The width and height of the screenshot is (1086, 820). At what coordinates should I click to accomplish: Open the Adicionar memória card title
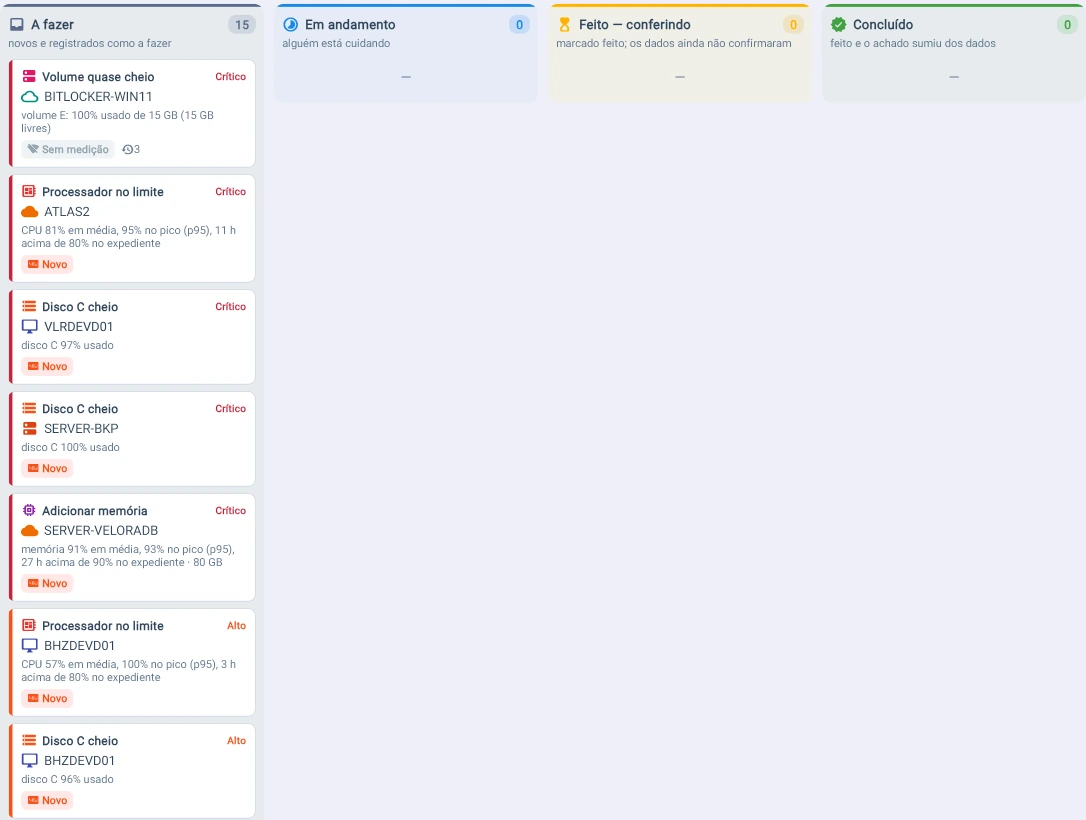tap(95, 511)
